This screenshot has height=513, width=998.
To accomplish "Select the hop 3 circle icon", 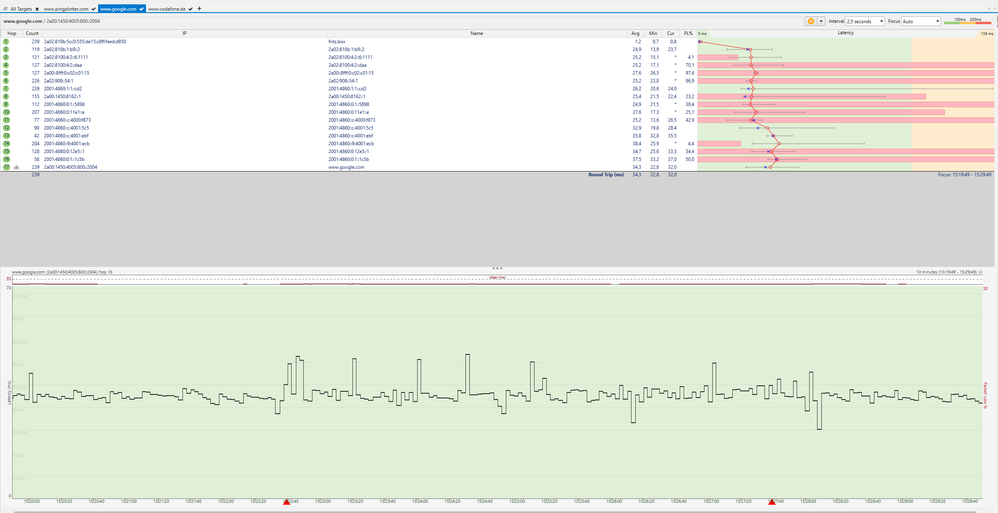I will pos(6,57).
